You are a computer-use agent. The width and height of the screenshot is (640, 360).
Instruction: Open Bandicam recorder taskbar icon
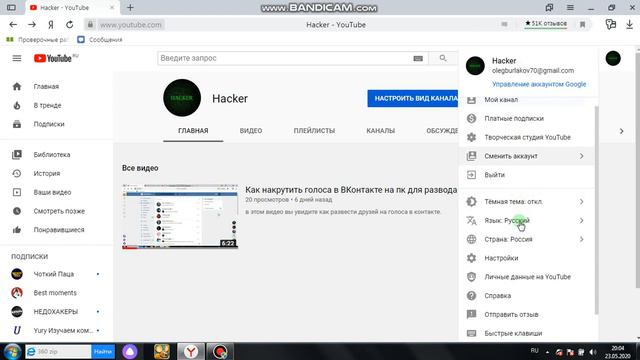(x=220, y=351)
